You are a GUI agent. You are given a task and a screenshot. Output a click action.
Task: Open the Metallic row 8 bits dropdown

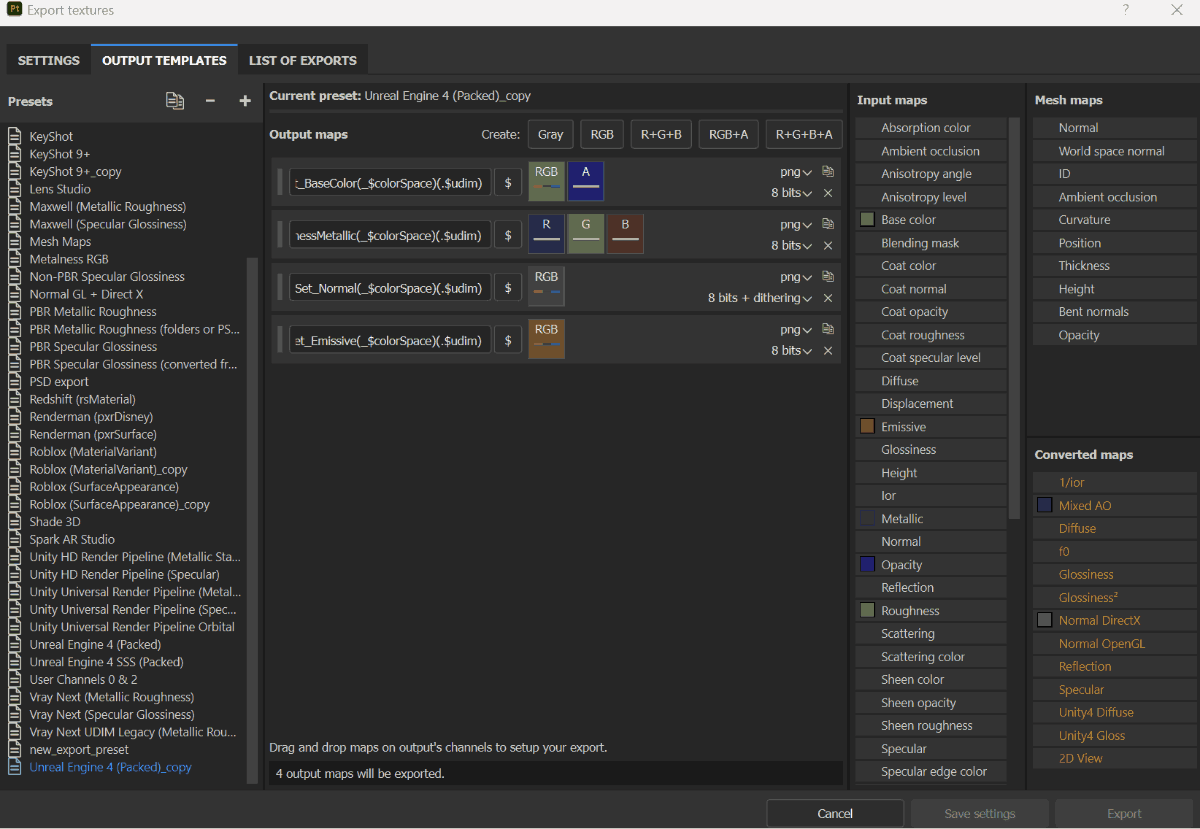pos(792,245)
